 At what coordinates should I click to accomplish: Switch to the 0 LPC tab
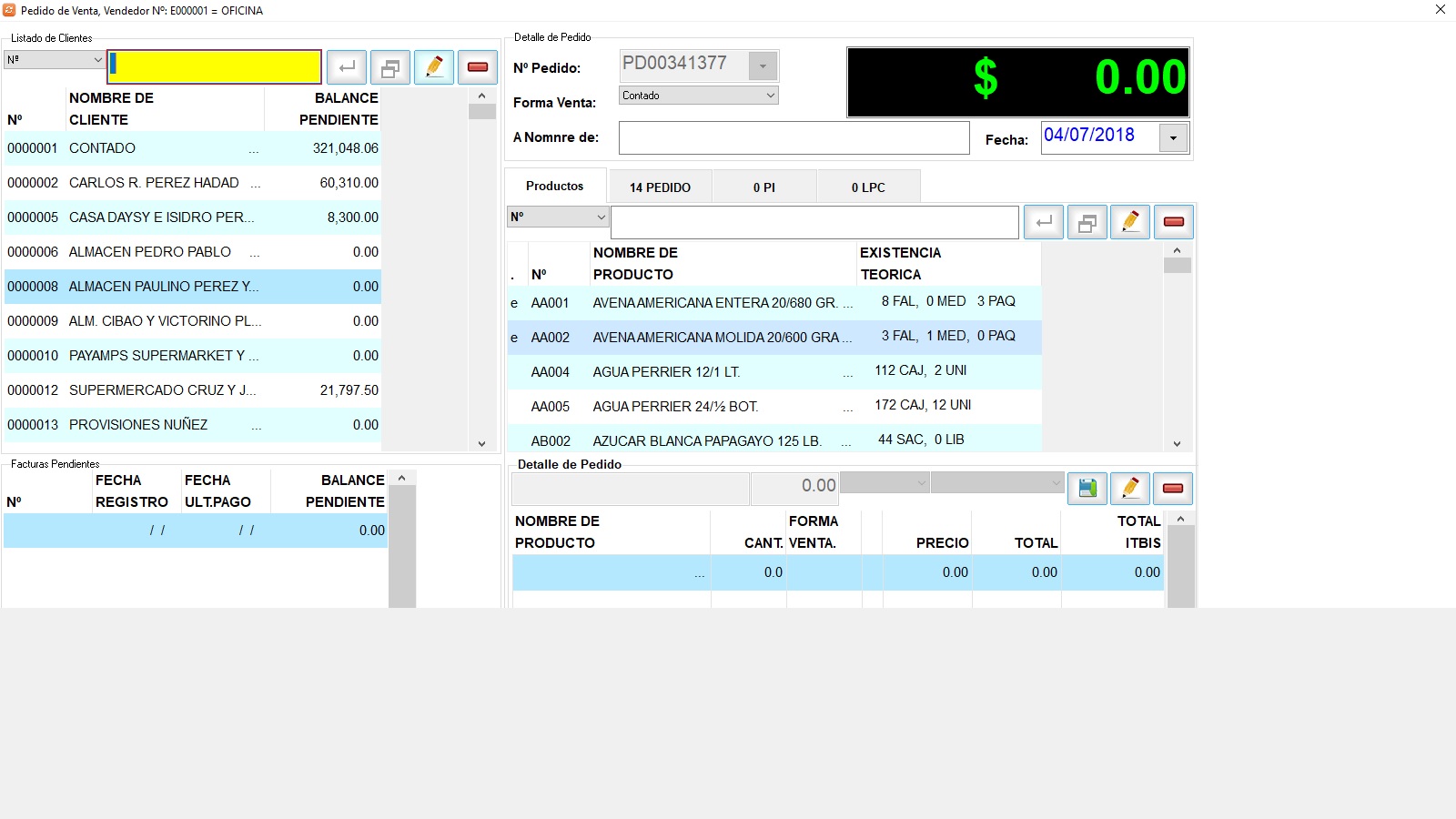(x=868, y=187)
